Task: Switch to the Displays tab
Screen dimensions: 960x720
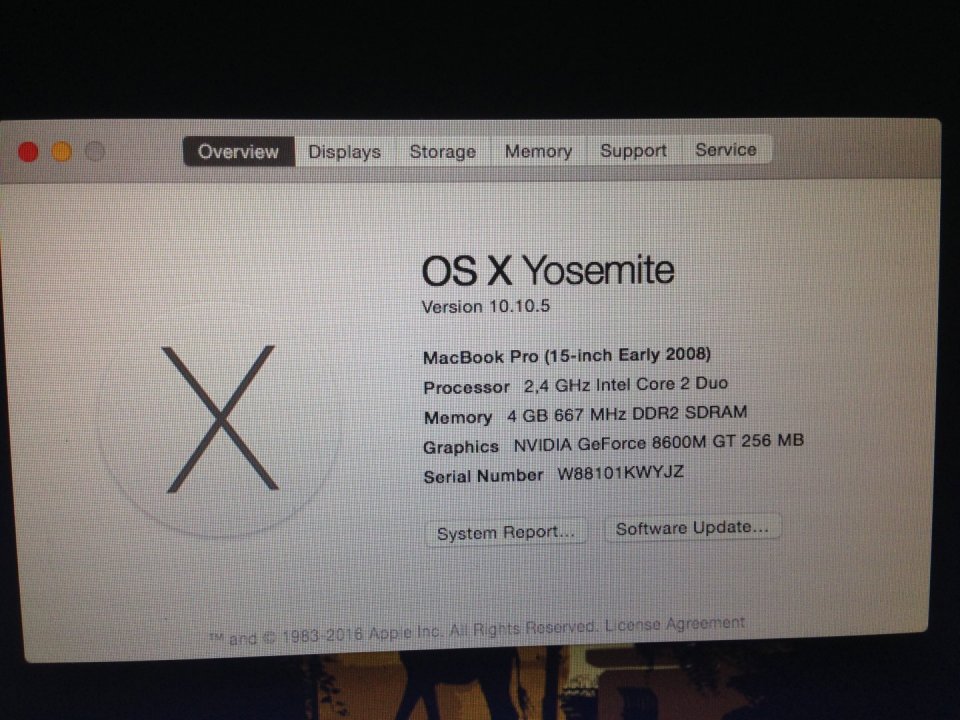Action: (x=344, y=151)
